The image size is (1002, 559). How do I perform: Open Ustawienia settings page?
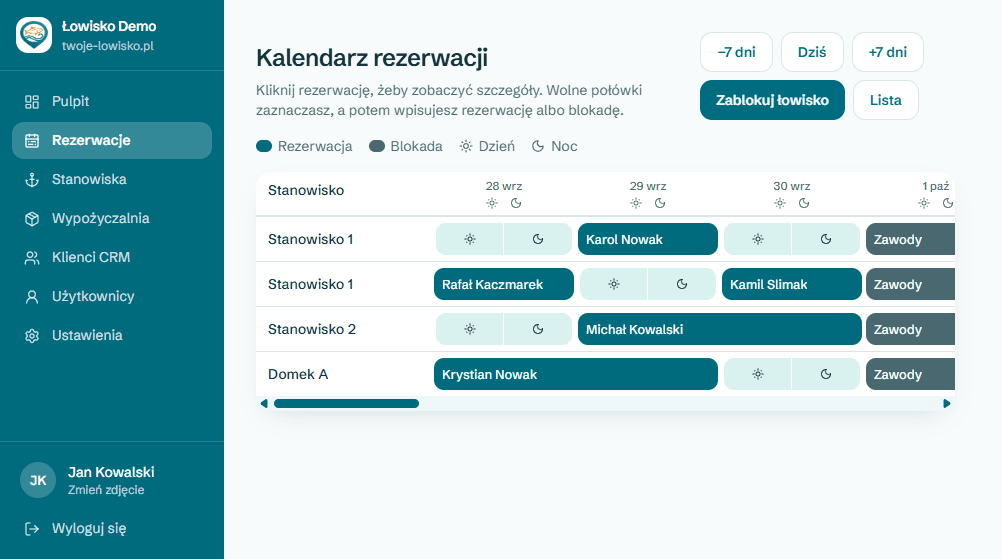coord(112,335)
